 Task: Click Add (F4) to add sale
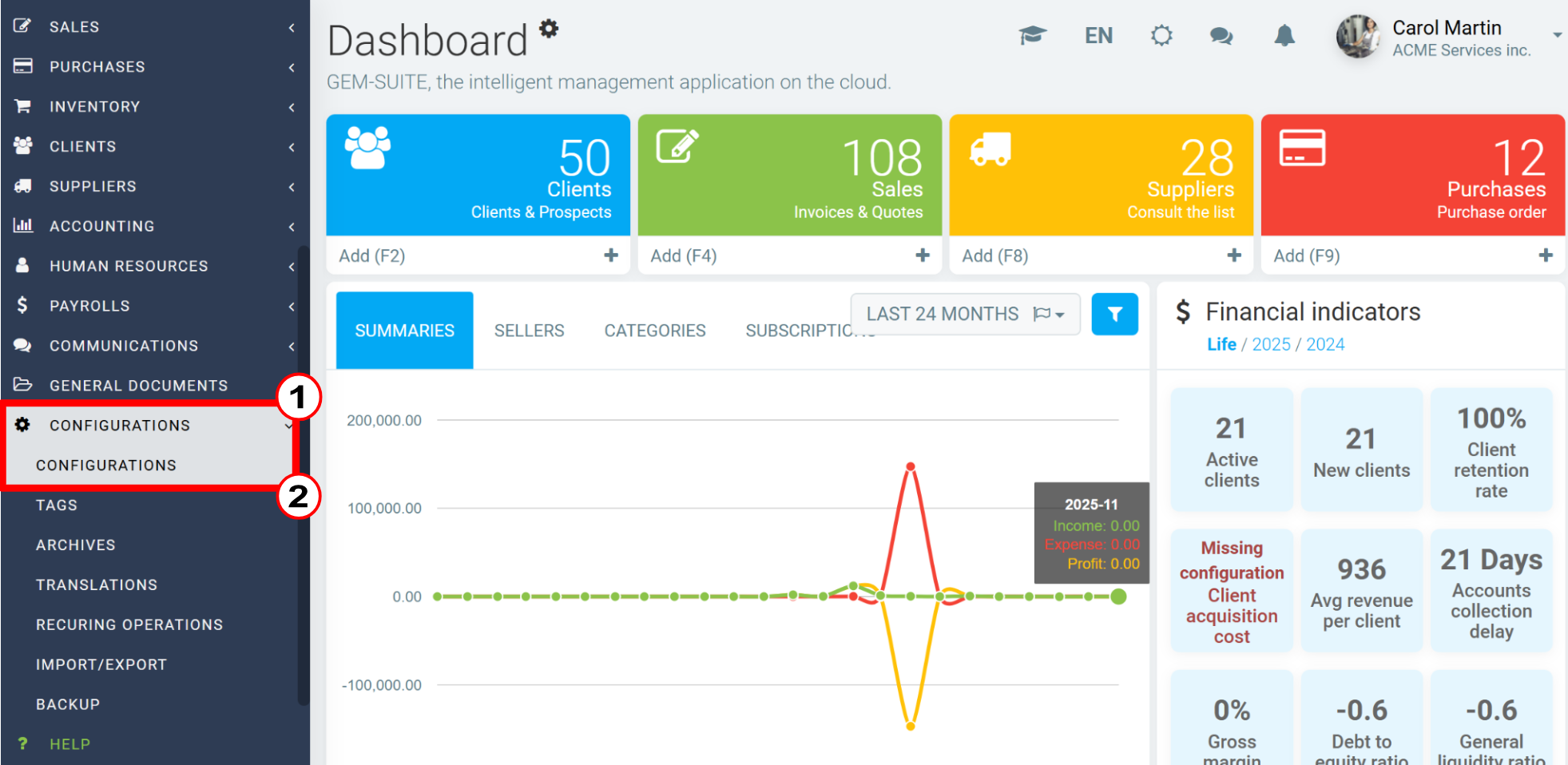684,256
